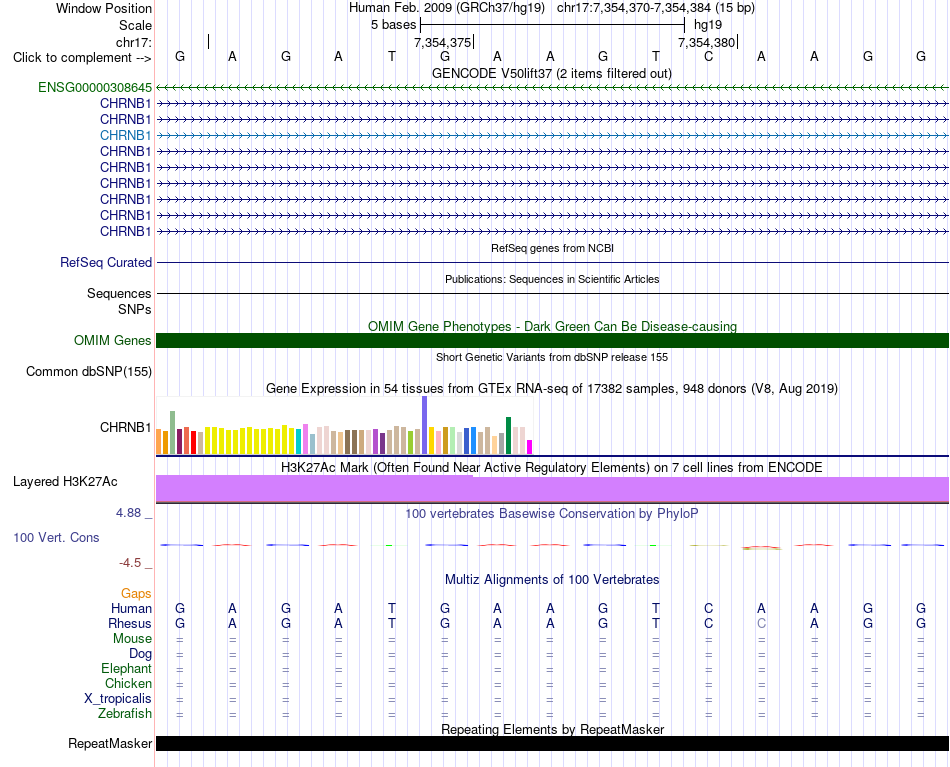Select the light-blue highlighted CHRNB1 transcript label

point(125,135)
